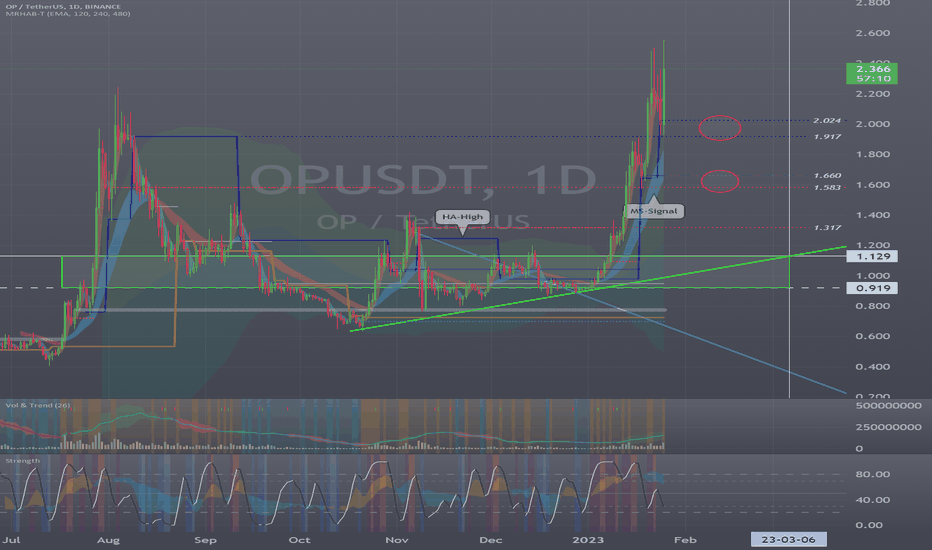932x550 pixels.
Task: Select the 1.917 level text on the chart
Action: (x=827, y=137)
